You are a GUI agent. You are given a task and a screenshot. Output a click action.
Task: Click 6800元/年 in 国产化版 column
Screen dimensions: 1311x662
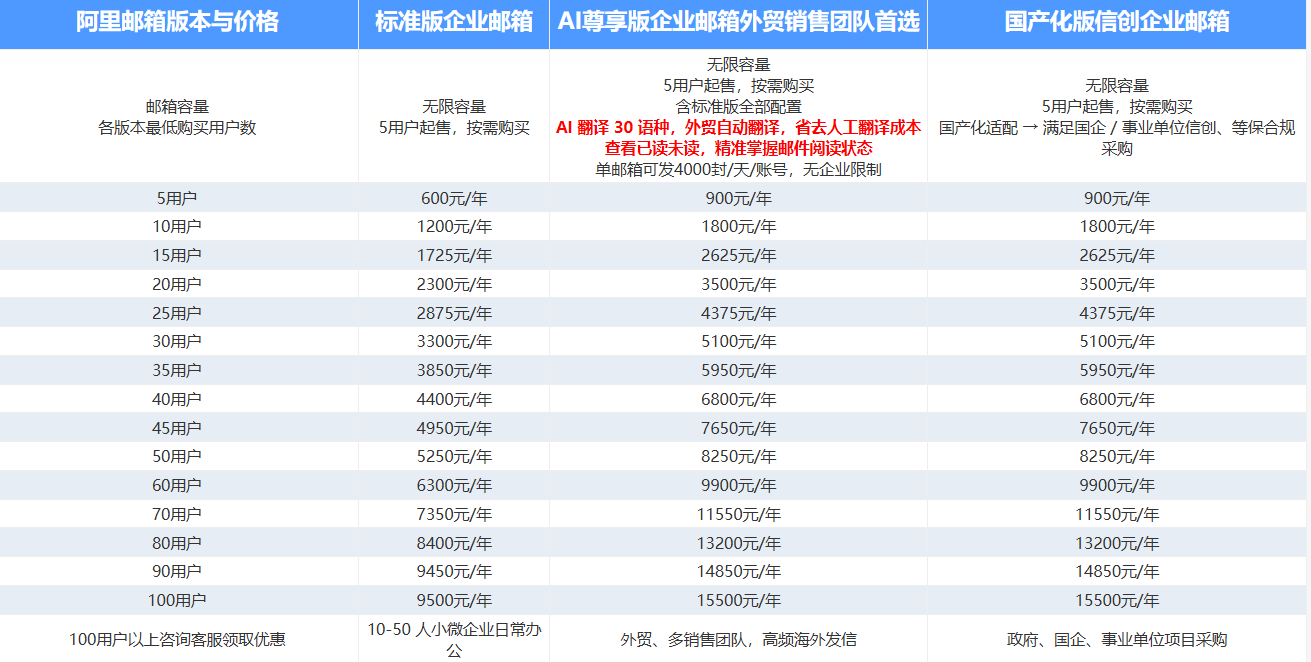click(1118, 400)
